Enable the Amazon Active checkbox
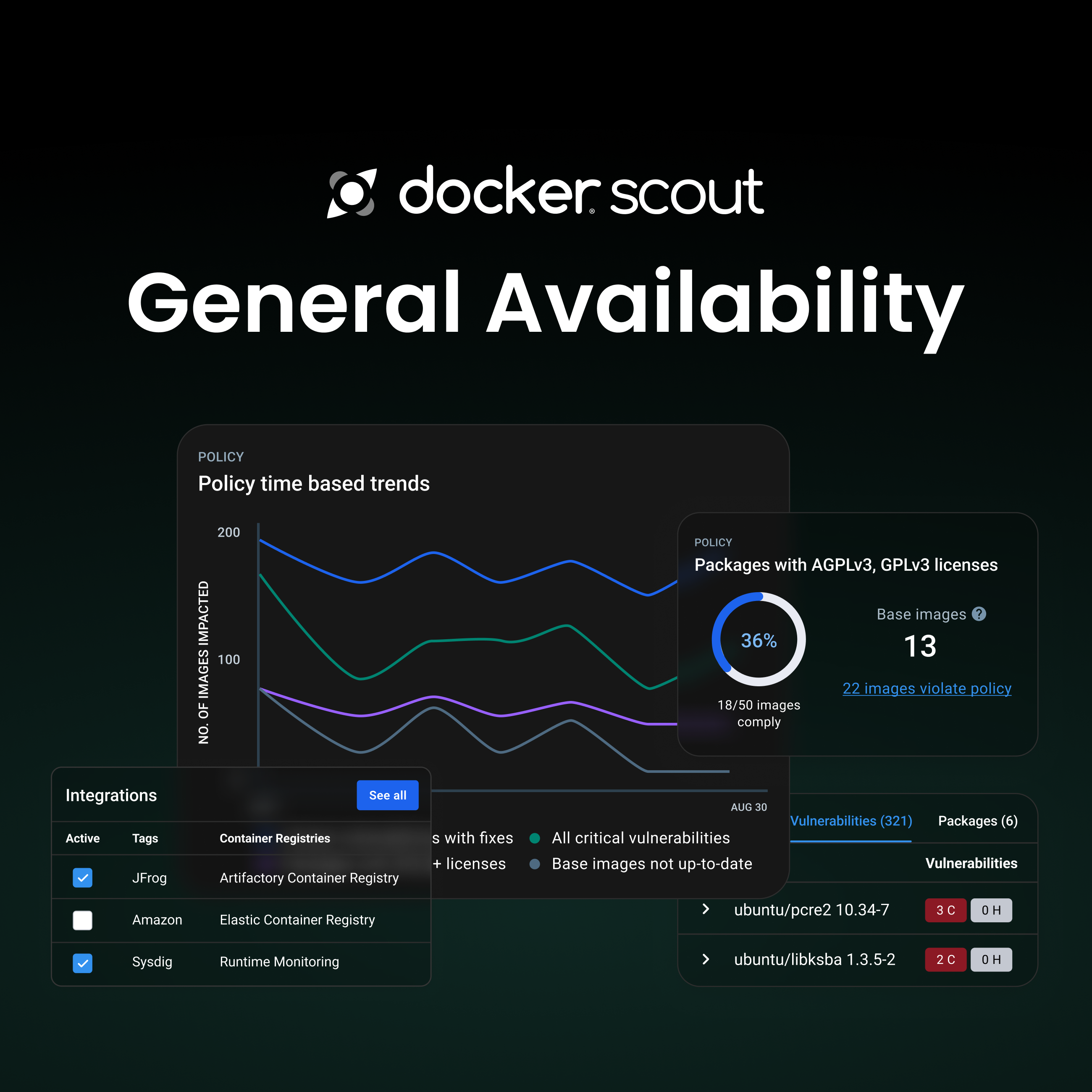 (82, 920)
